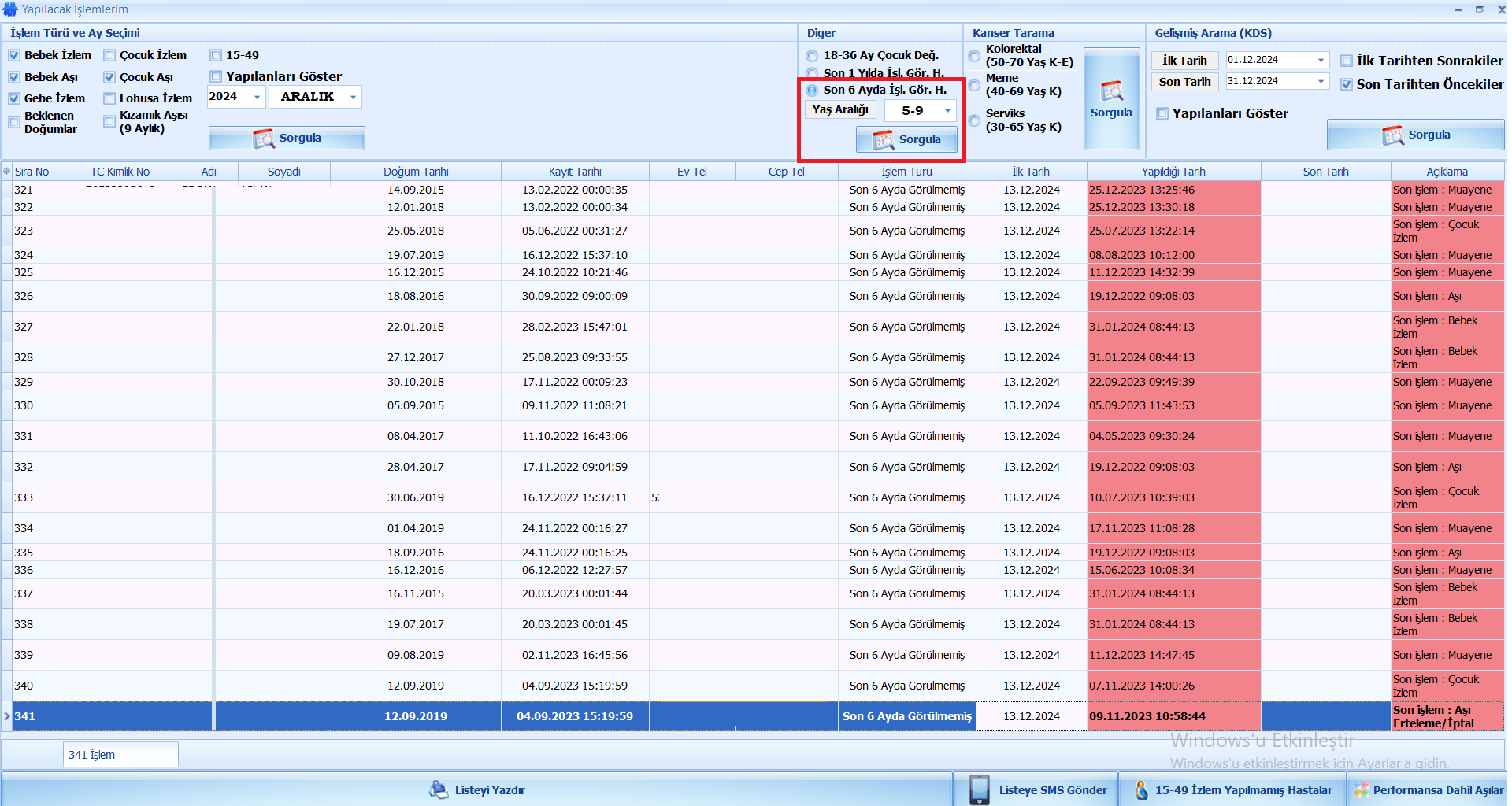Screen dimensions: 1512x806
Task: Sort by the Doğum Tarihi column header
Action: [x=416, y=172]
